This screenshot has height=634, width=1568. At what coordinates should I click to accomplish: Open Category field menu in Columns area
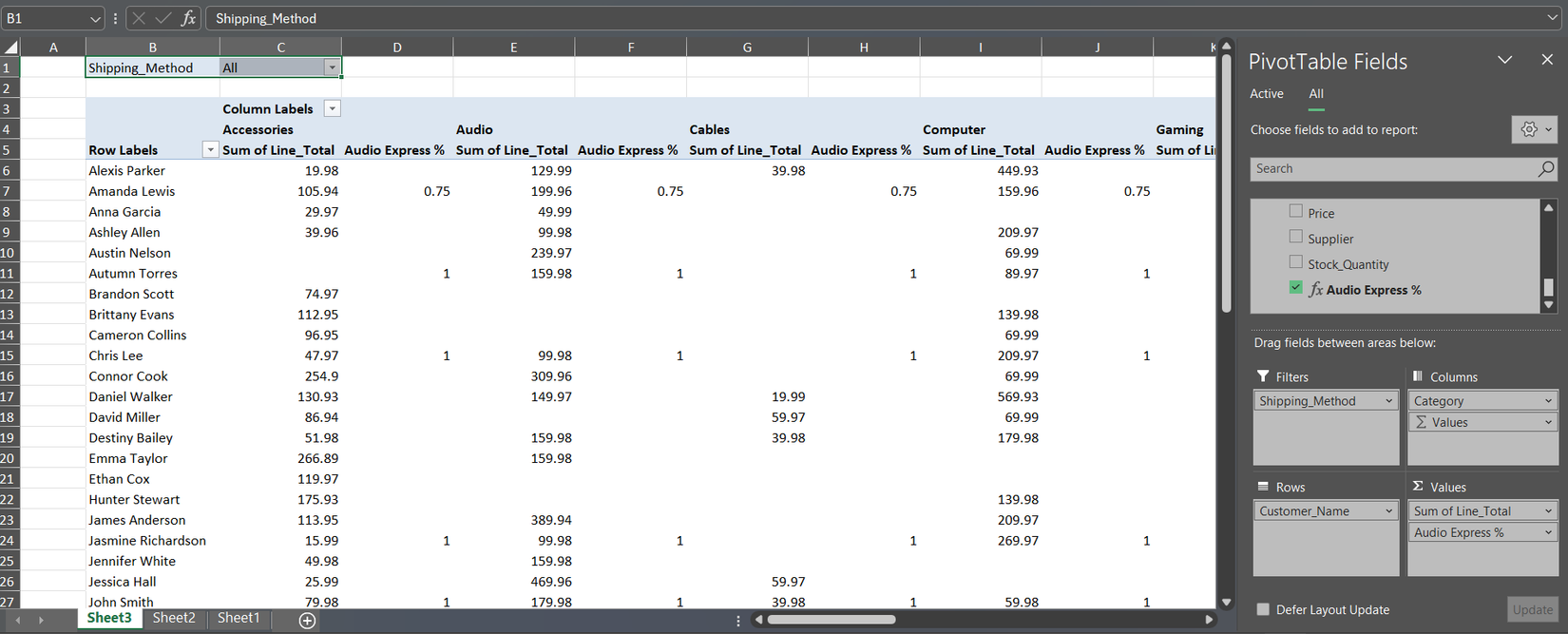tap(1548, 401)
